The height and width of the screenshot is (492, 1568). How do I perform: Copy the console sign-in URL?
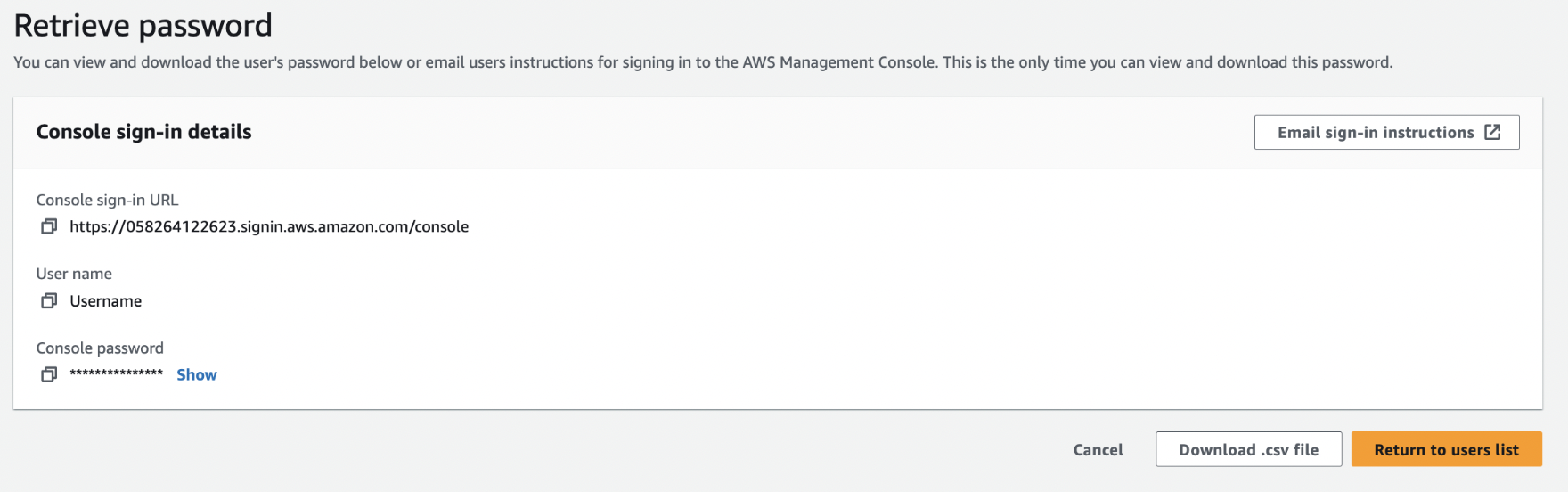(x=49, y=226)
